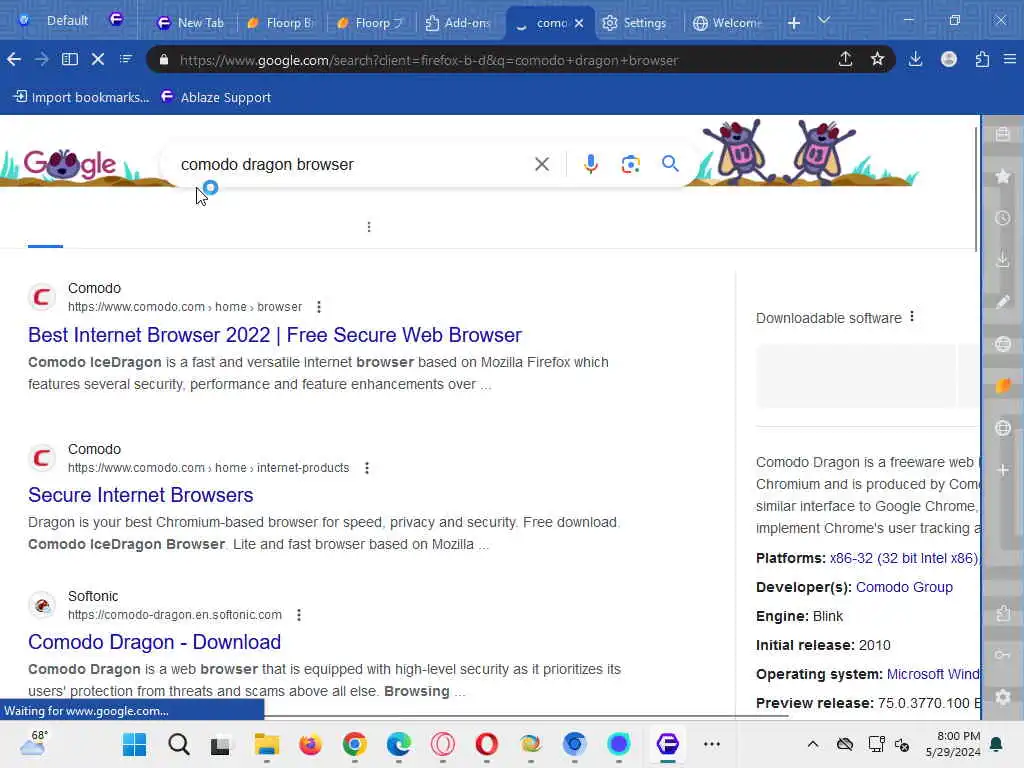1024x768 pixels.
Task: Open result options for internet-products result
Action: [x=367, y=468]
